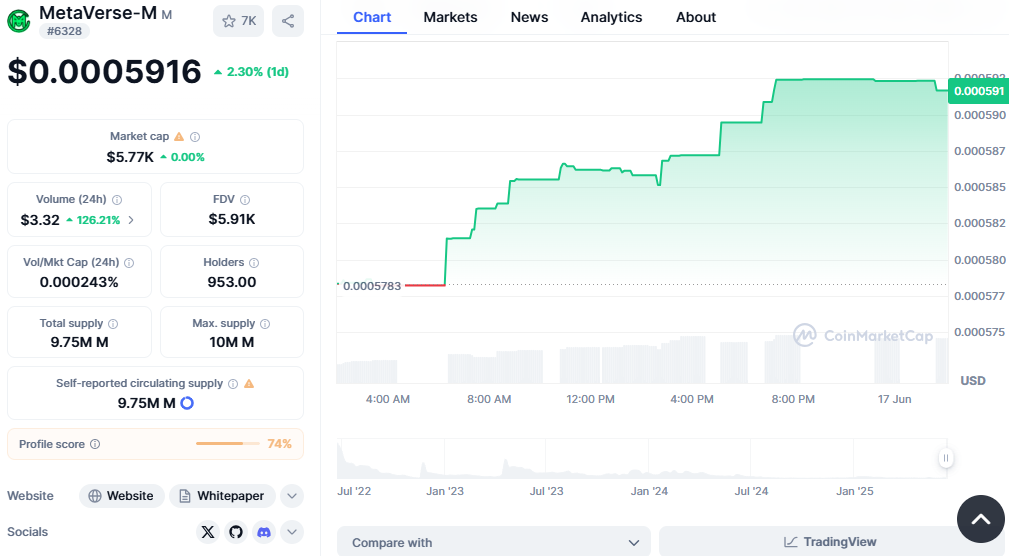This screenshot has width=1009, height=556.
Task: Open the Max. supply info icon
Action: (x=265, y=324)
